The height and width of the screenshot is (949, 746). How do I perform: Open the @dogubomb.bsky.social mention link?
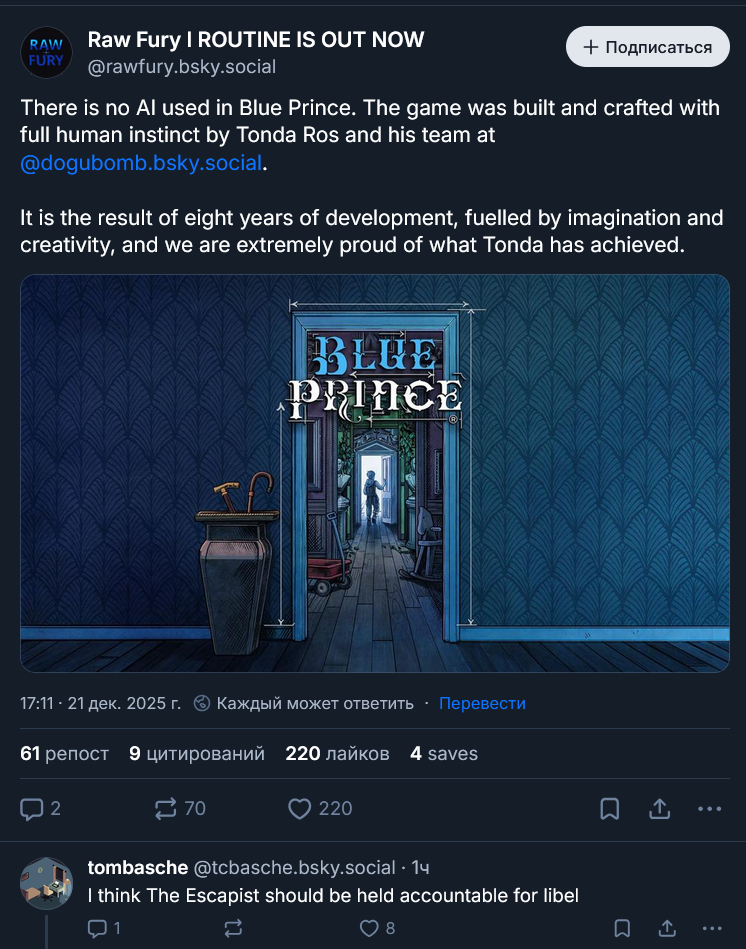tap(141, 163)
